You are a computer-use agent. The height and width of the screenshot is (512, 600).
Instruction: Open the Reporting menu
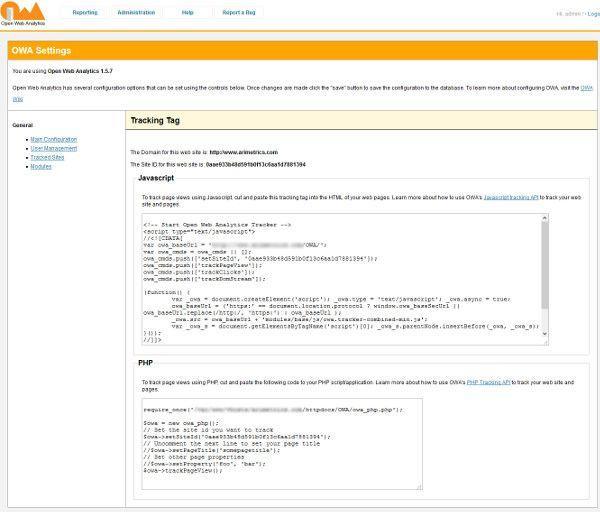coord(85,12)
